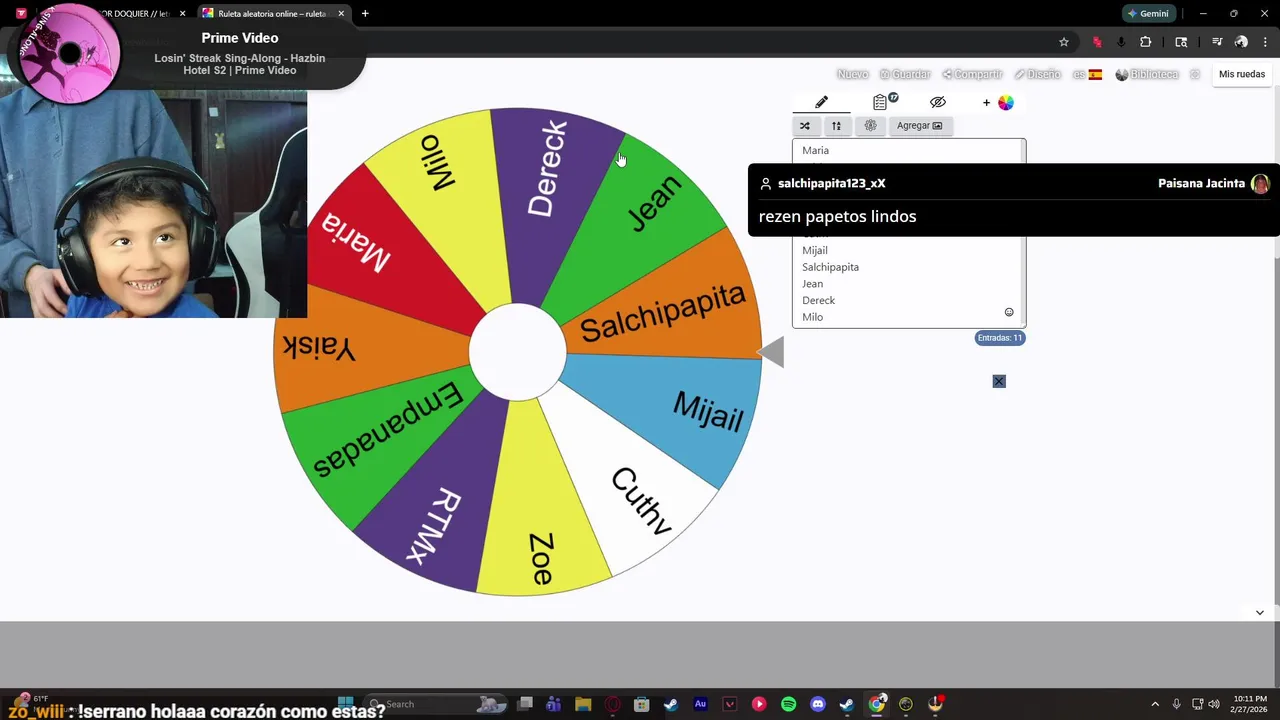Open the pencil edit entries tab
This screenshot has width=1280, height=720.
821,102
